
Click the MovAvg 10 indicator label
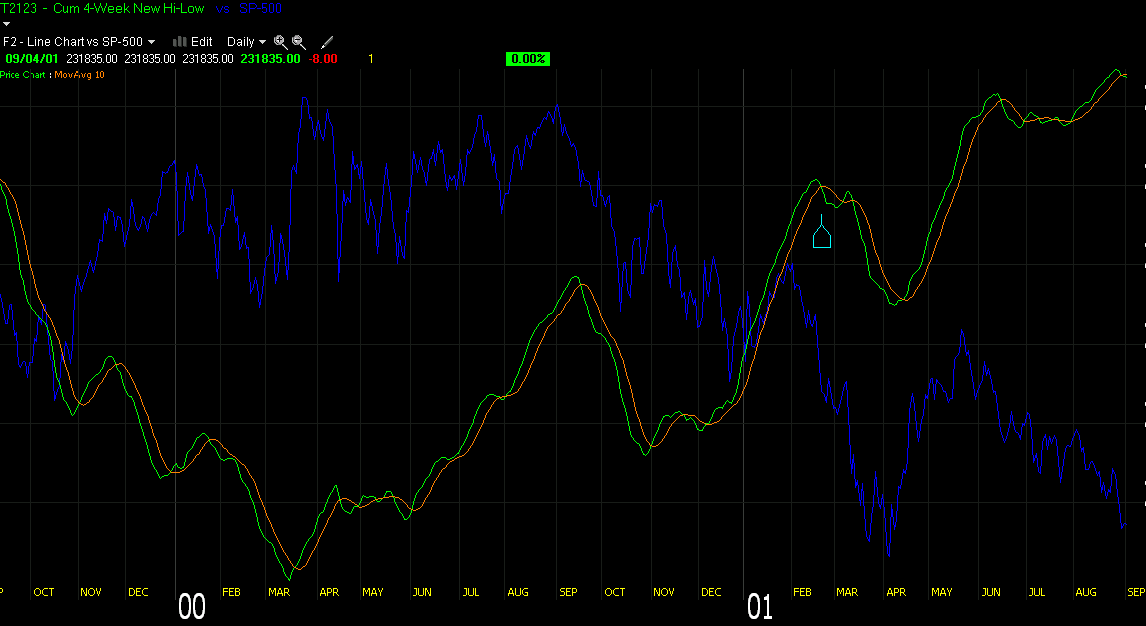[80, 75]
